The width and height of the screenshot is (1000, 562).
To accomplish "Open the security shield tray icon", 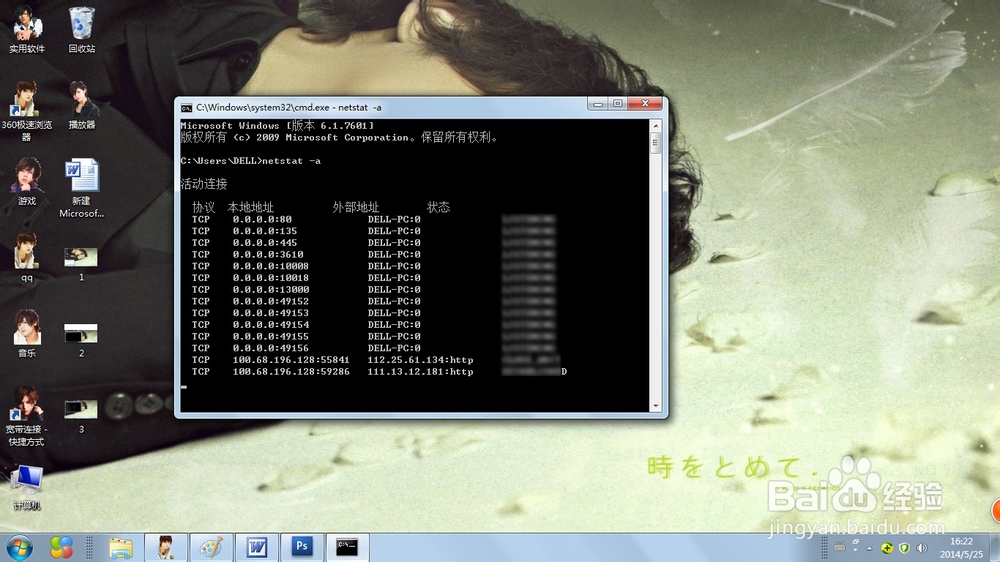I will point(904,548).
